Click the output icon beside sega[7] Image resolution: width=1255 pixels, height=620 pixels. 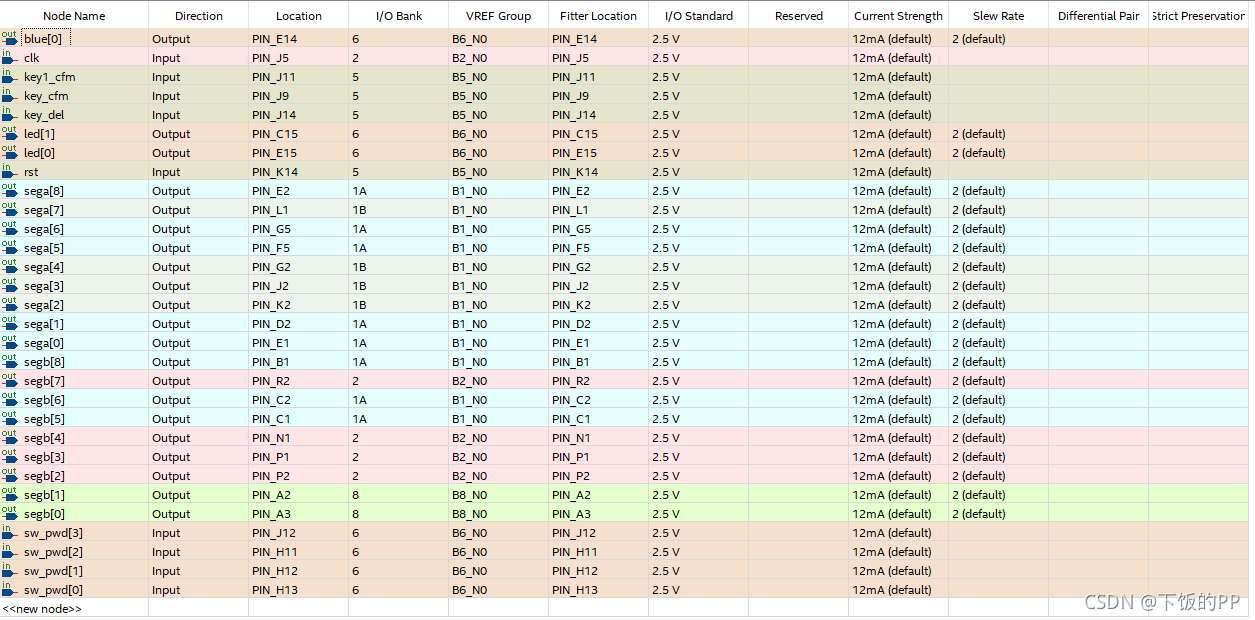click(x=10, y=210)
